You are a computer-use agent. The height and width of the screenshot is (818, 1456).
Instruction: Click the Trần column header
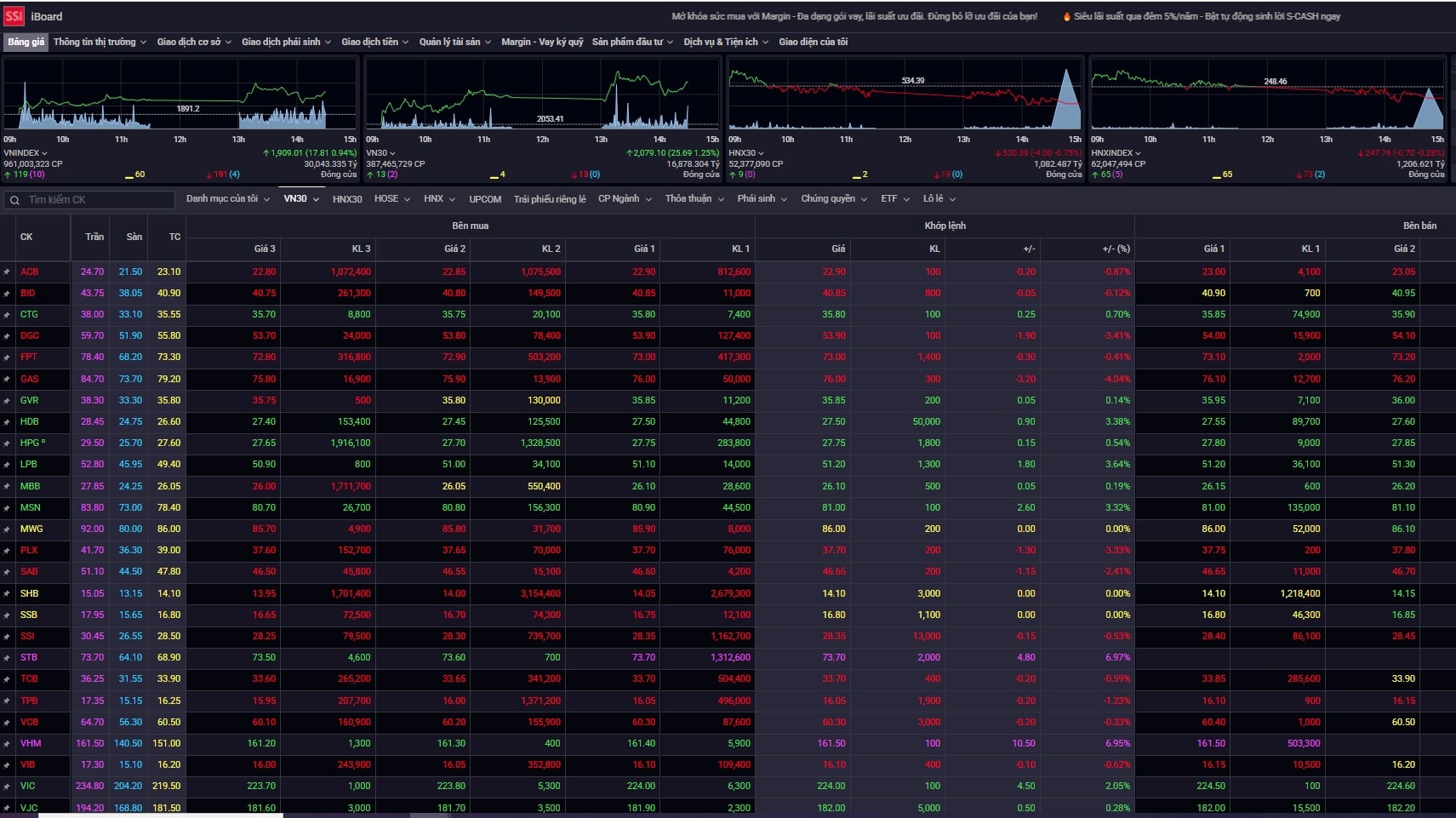pos(94,237)
